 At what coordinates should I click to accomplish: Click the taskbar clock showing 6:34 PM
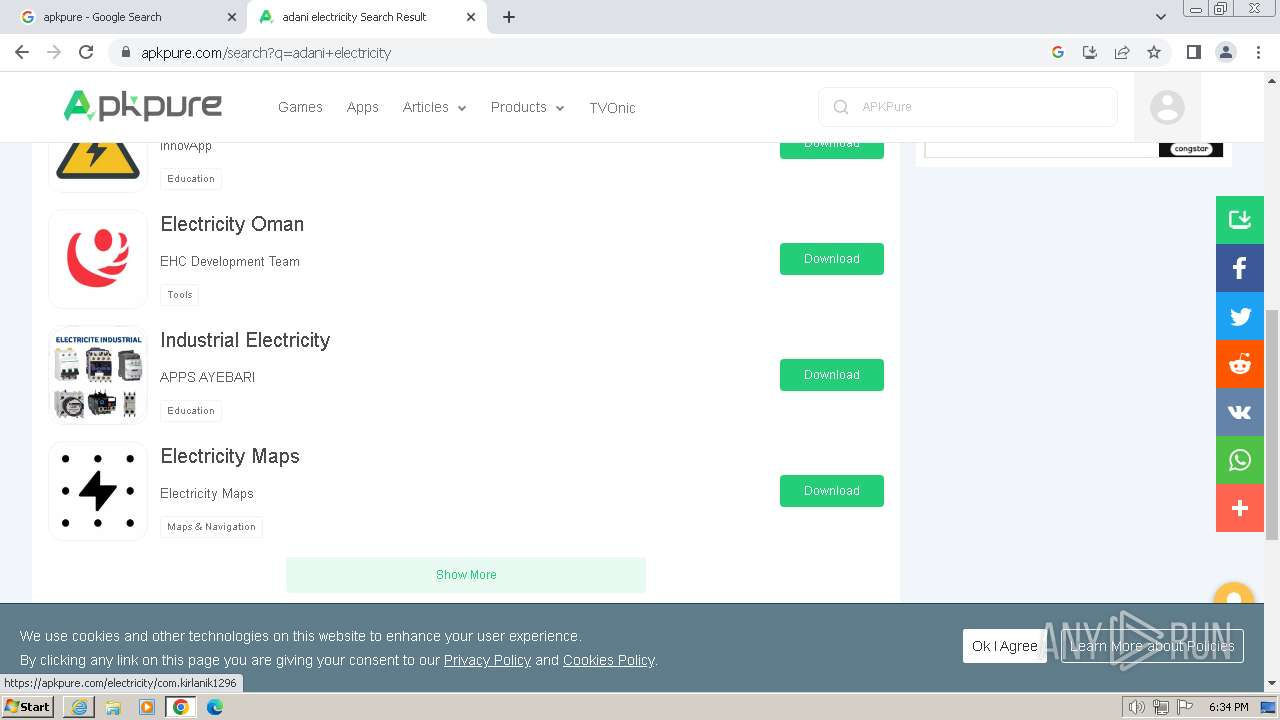coord(1228,707)
